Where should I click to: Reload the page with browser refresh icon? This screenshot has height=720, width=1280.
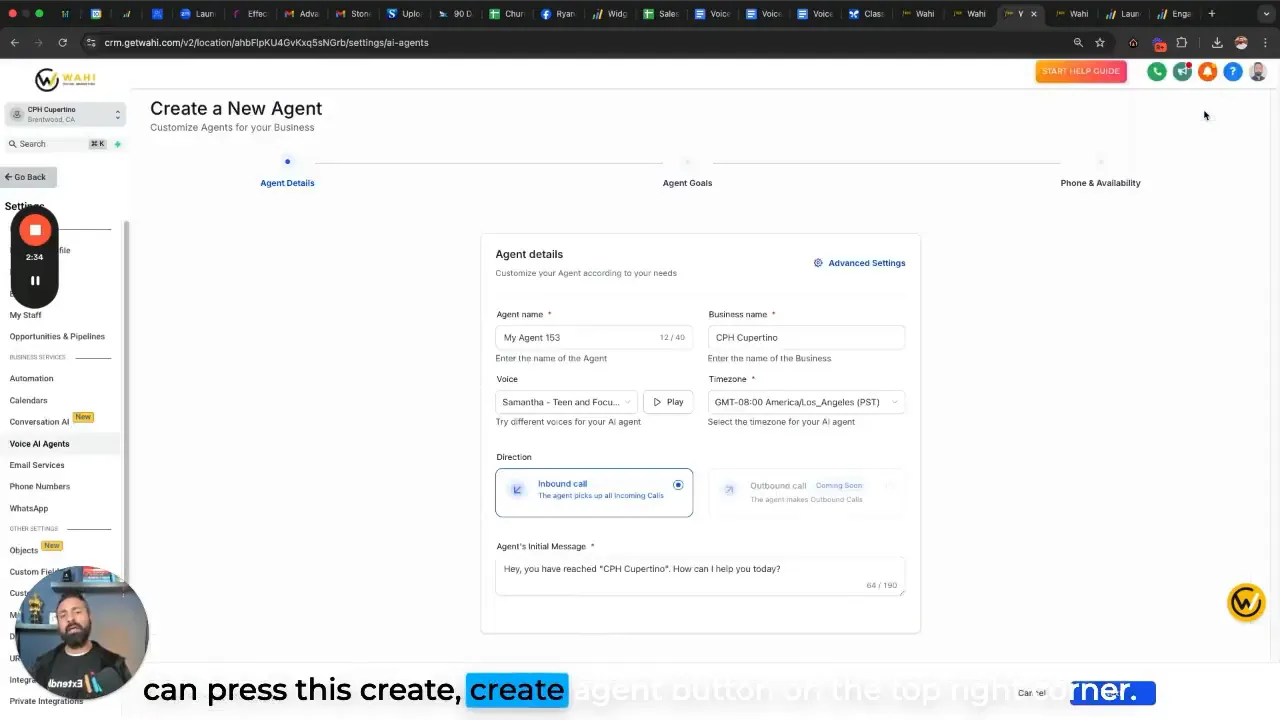coord(62,43)
